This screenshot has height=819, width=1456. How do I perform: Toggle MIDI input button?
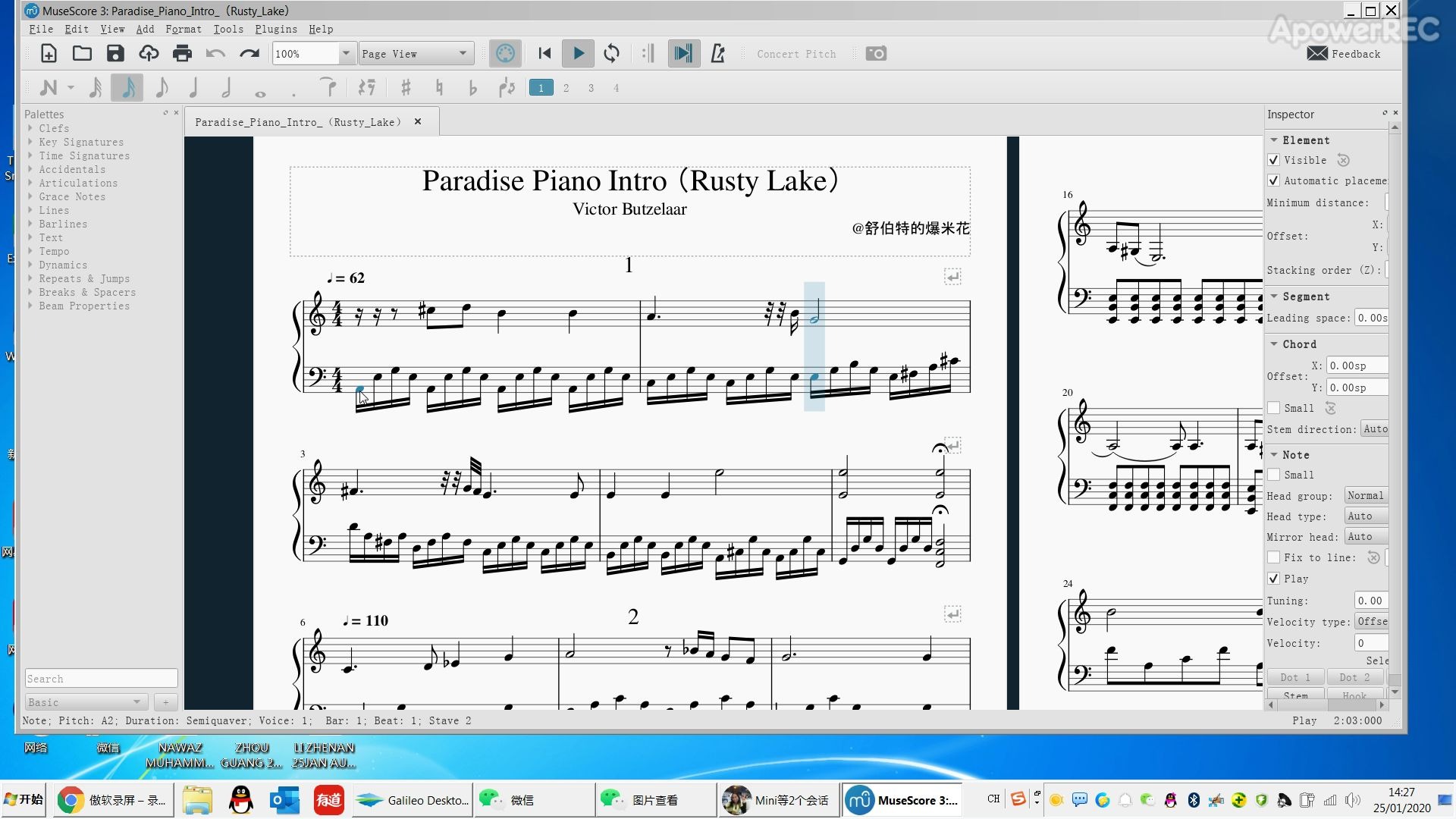[x=505, y=54]
